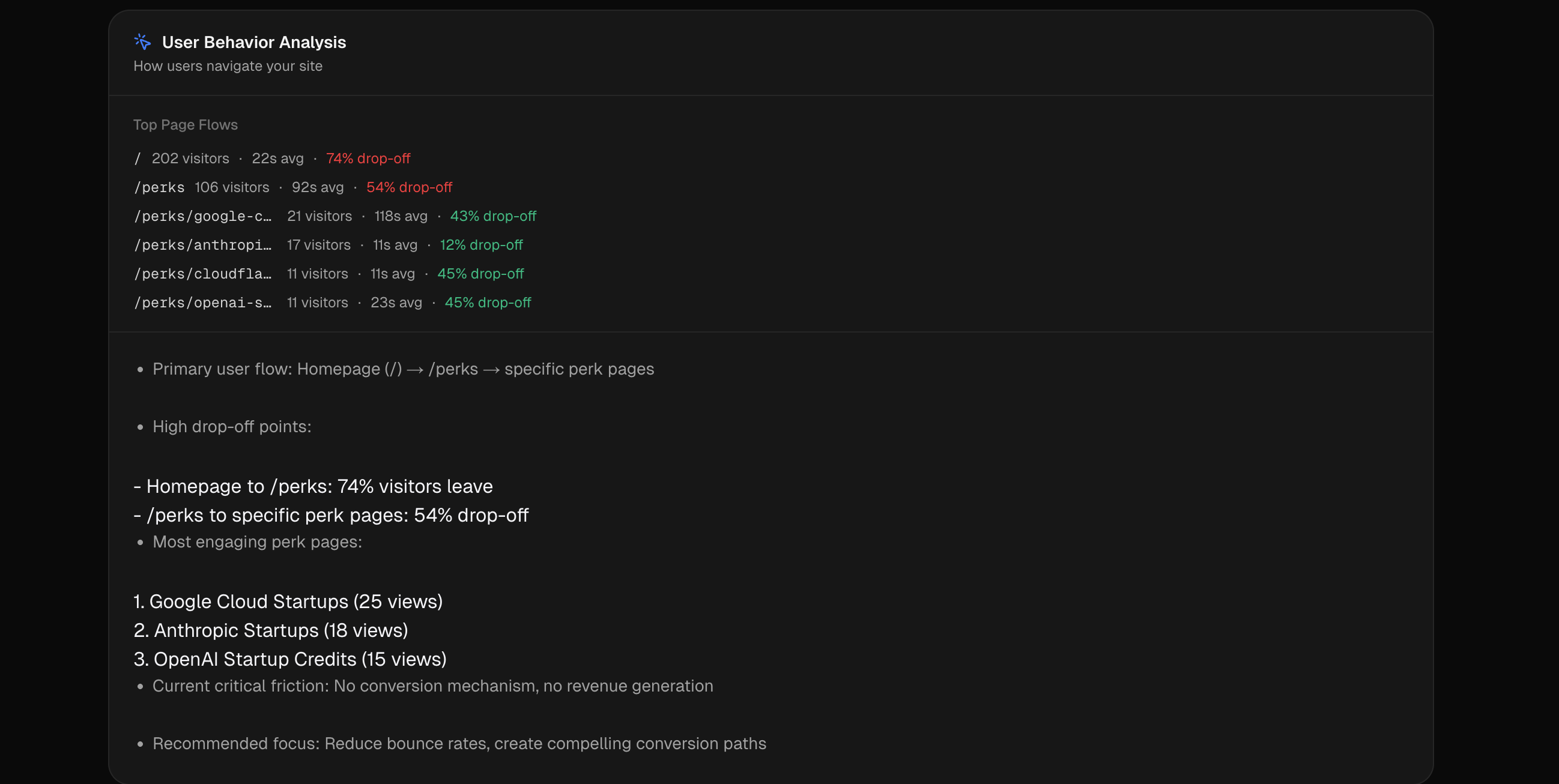Screen dimensions: 1559x784
Task: Click the /perks/cloudfla… row
Action: pyautogui.click(x=204, y=273)
